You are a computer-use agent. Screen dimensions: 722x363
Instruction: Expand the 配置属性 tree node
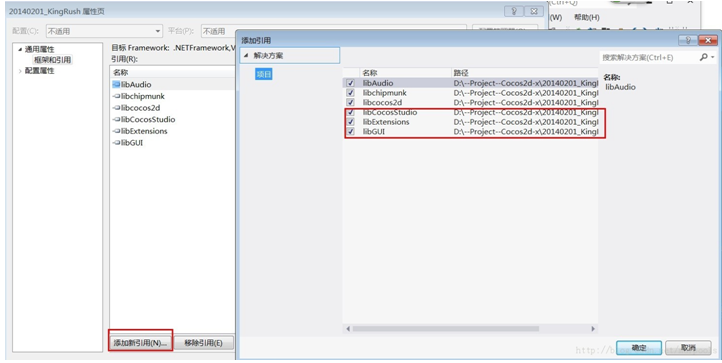[20, 71]
